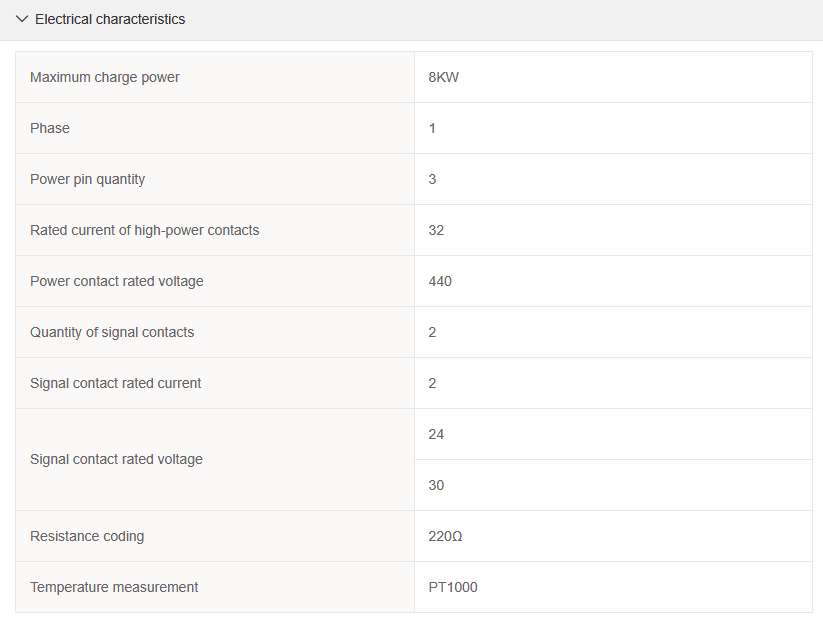Select the Signal contact rated voltage label
This screenshot has width=823, height=619.
[116, 459]
